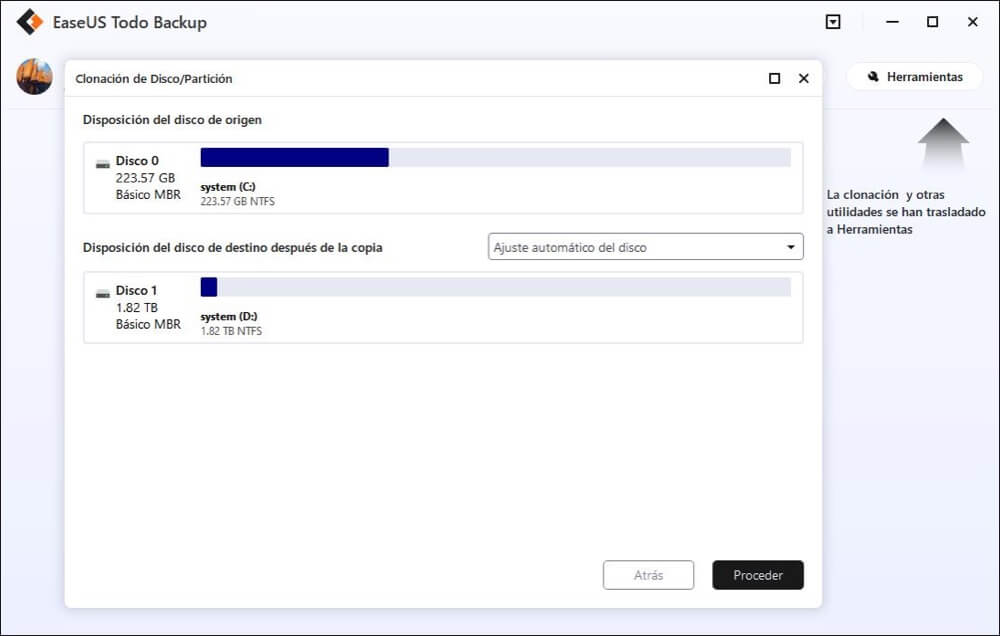This screenshot has width=1000, height=636.
Task: Select the system (D:) partition bar
Action: (x=496, y=286)
